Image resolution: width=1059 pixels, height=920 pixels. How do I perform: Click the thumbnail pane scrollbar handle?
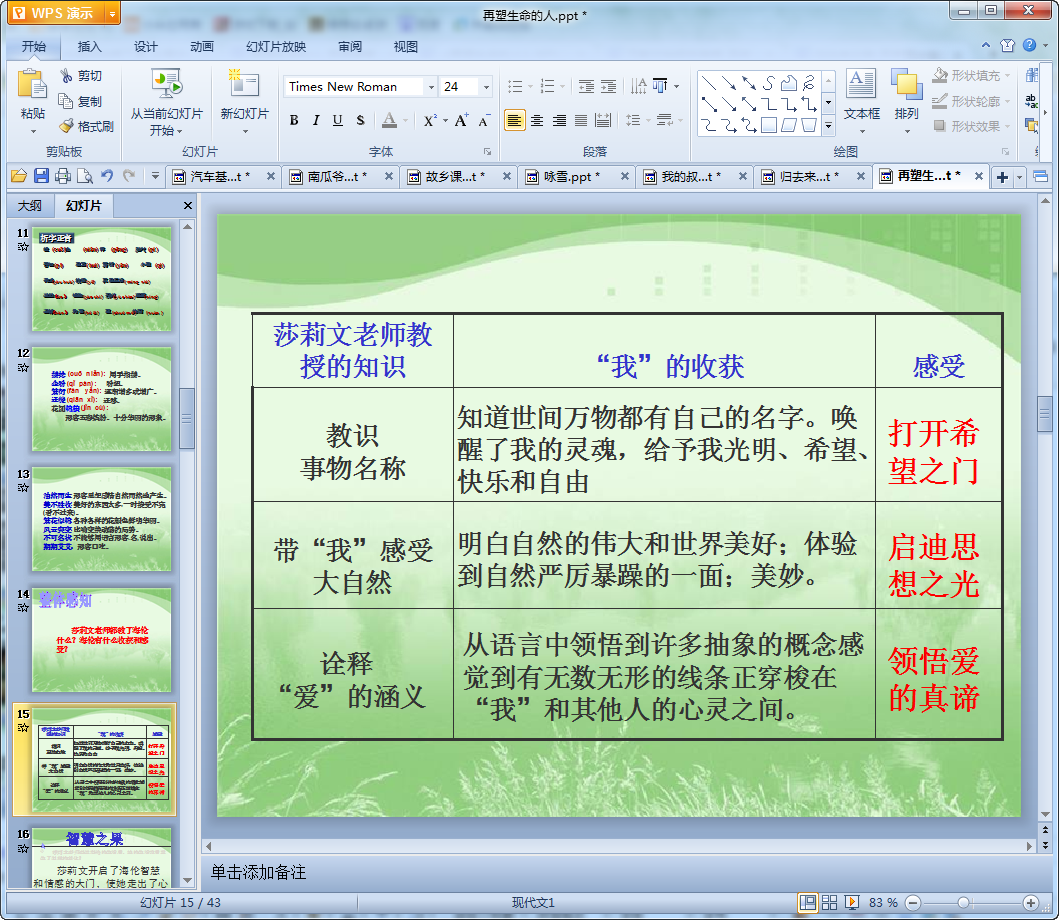(187, 418)
